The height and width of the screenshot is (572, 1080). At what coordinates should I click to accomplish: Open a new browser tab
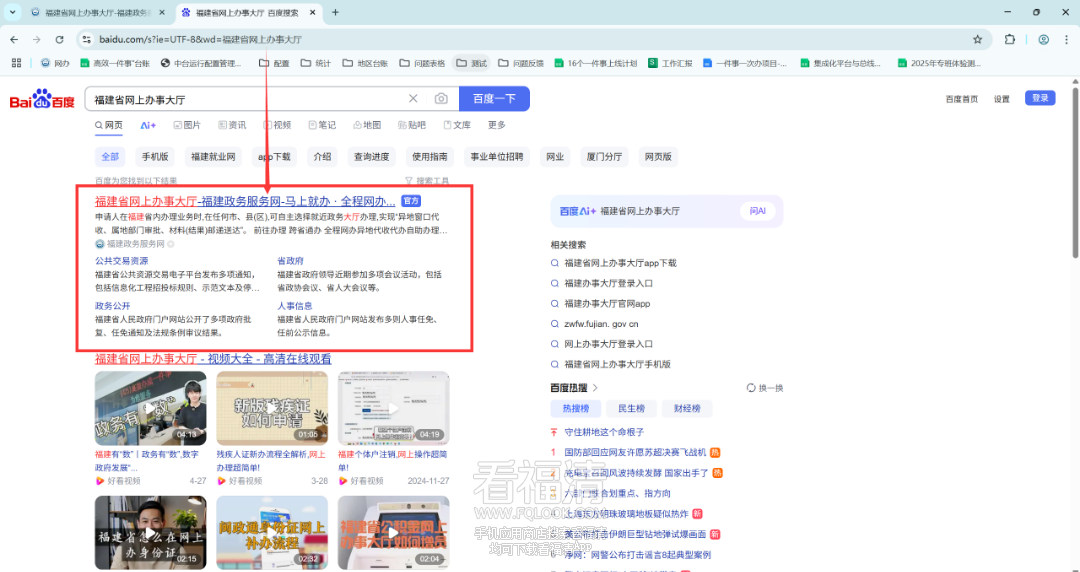(x=335, y=12)
